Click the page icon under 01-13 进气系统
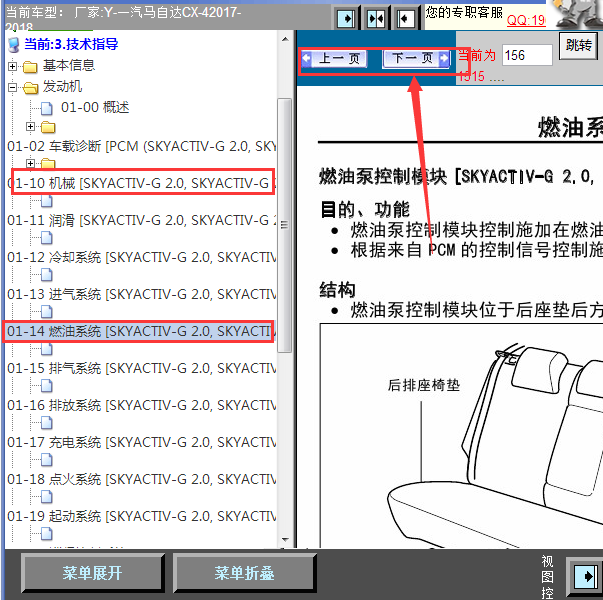The image size is (603, 600). click(x=47, y=312)
